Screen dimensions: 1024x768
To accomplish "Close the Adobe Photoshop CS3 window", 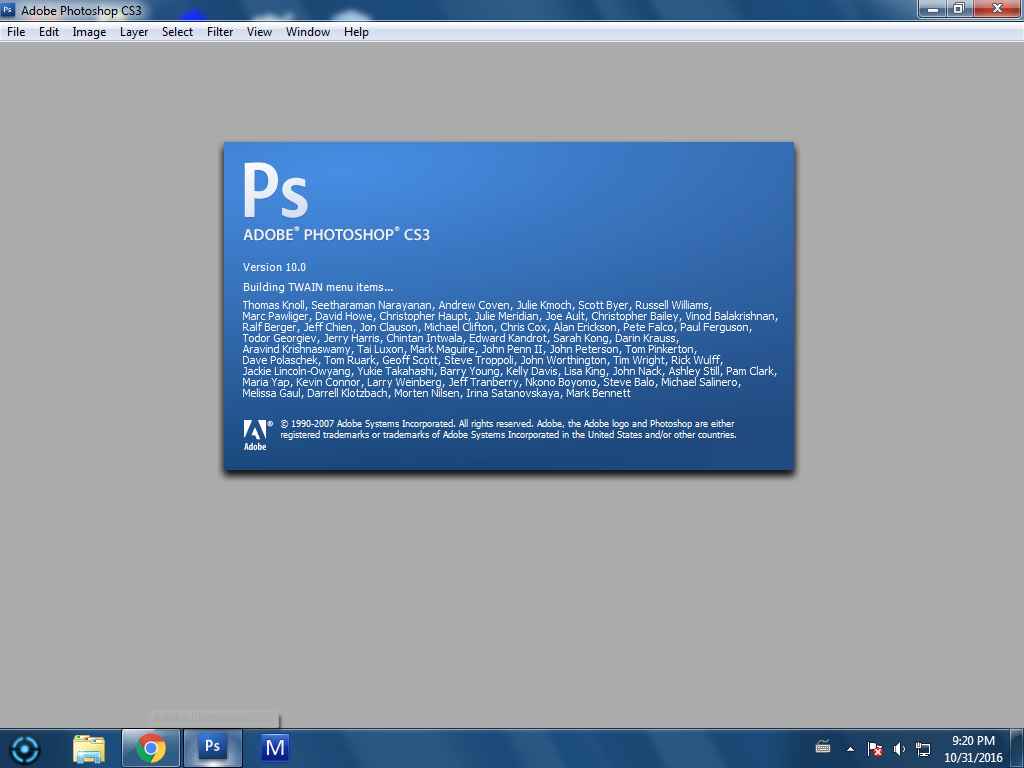I will (997, 8).
